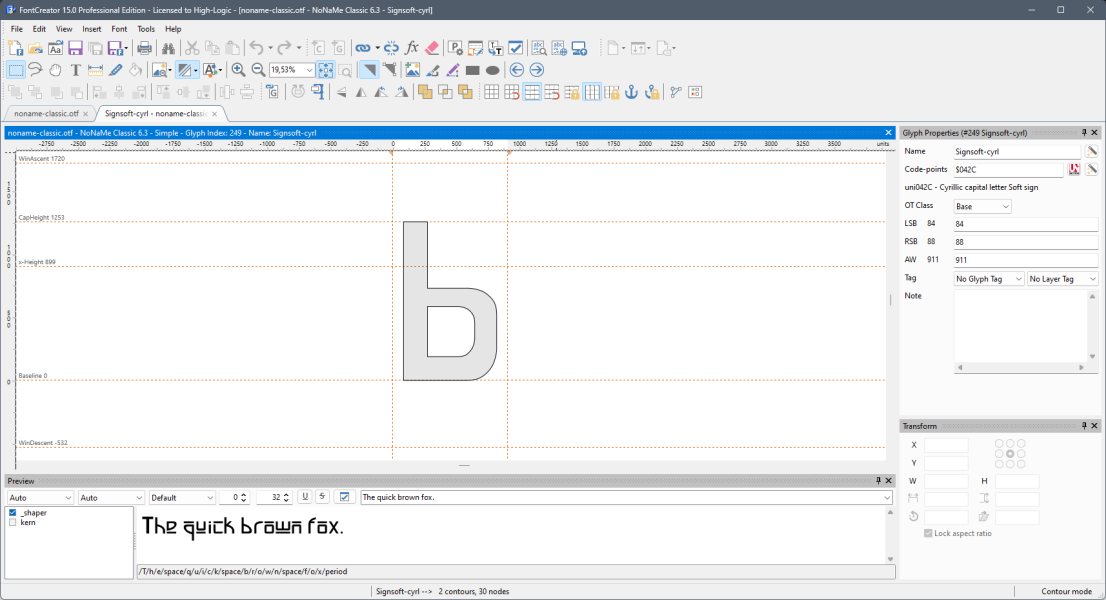Select the hand pan tool
The height and width of the screenshot is (600, 1106).
pos(55,70)
